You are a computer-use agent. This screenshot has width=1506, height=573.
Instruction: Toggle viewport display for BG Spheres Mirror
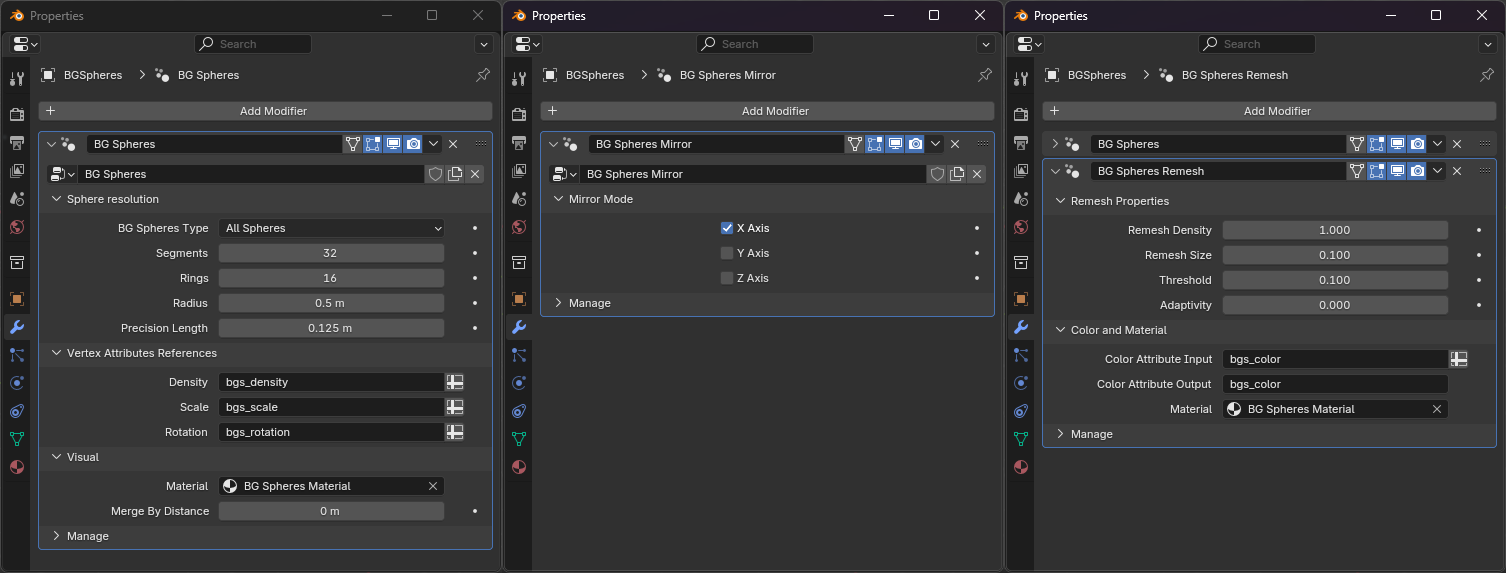(x=895, y=144)
